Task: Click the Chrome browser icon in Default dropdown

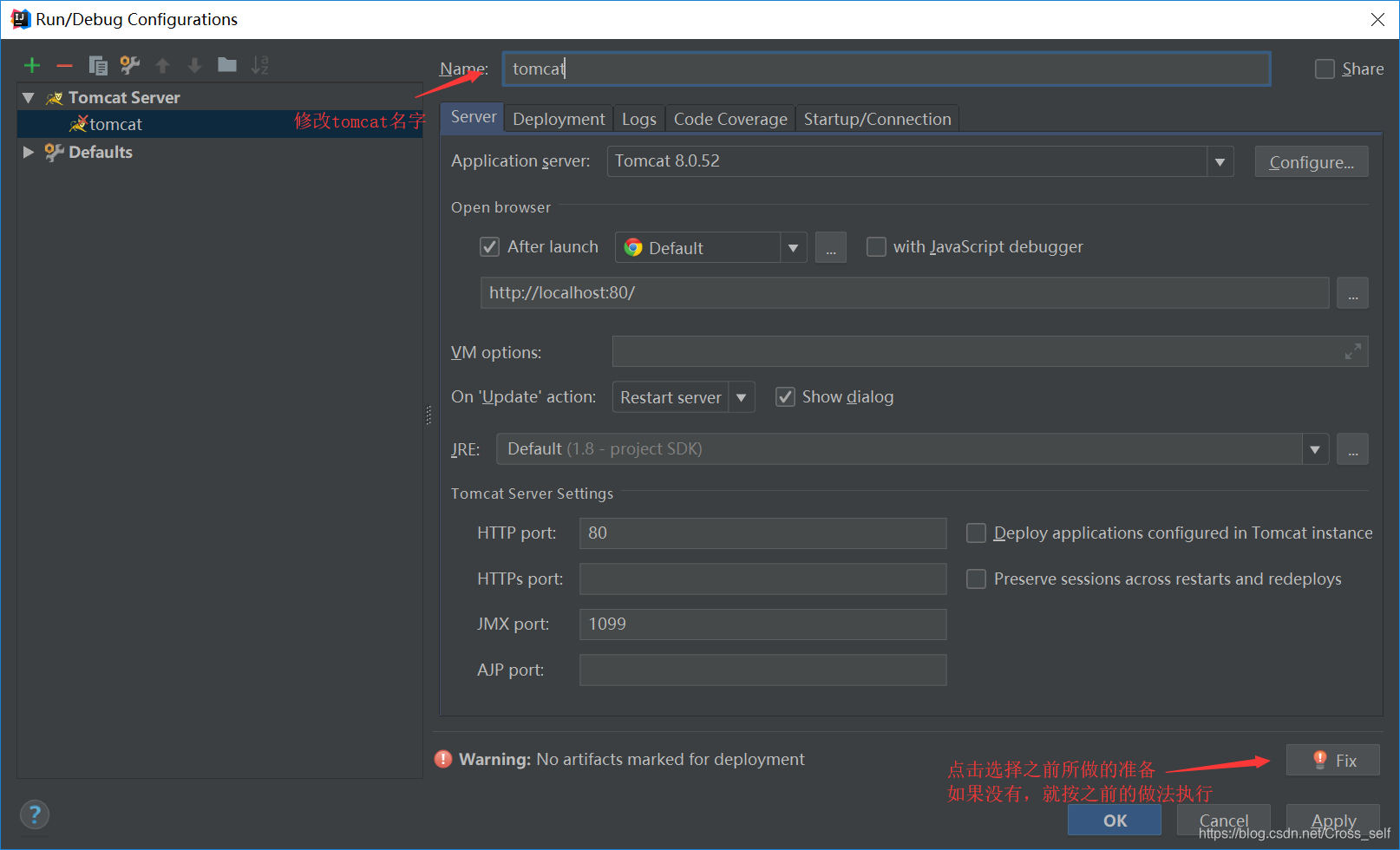Action: click(633, 247)
